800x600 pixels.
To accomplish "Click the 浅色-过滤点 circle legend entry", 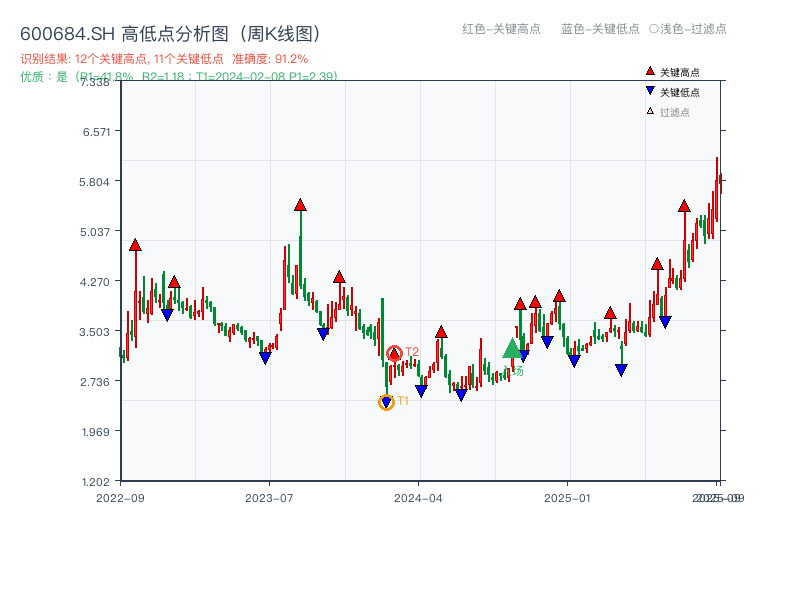I will tap(689, 29).
